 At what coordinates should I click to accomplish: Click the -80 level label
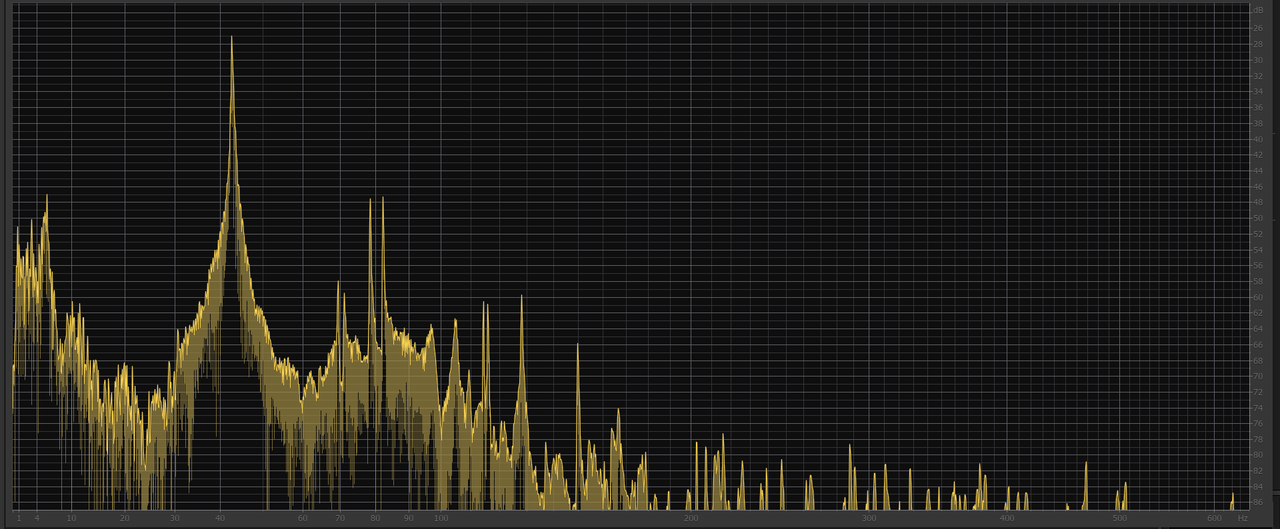[1257, 455]
